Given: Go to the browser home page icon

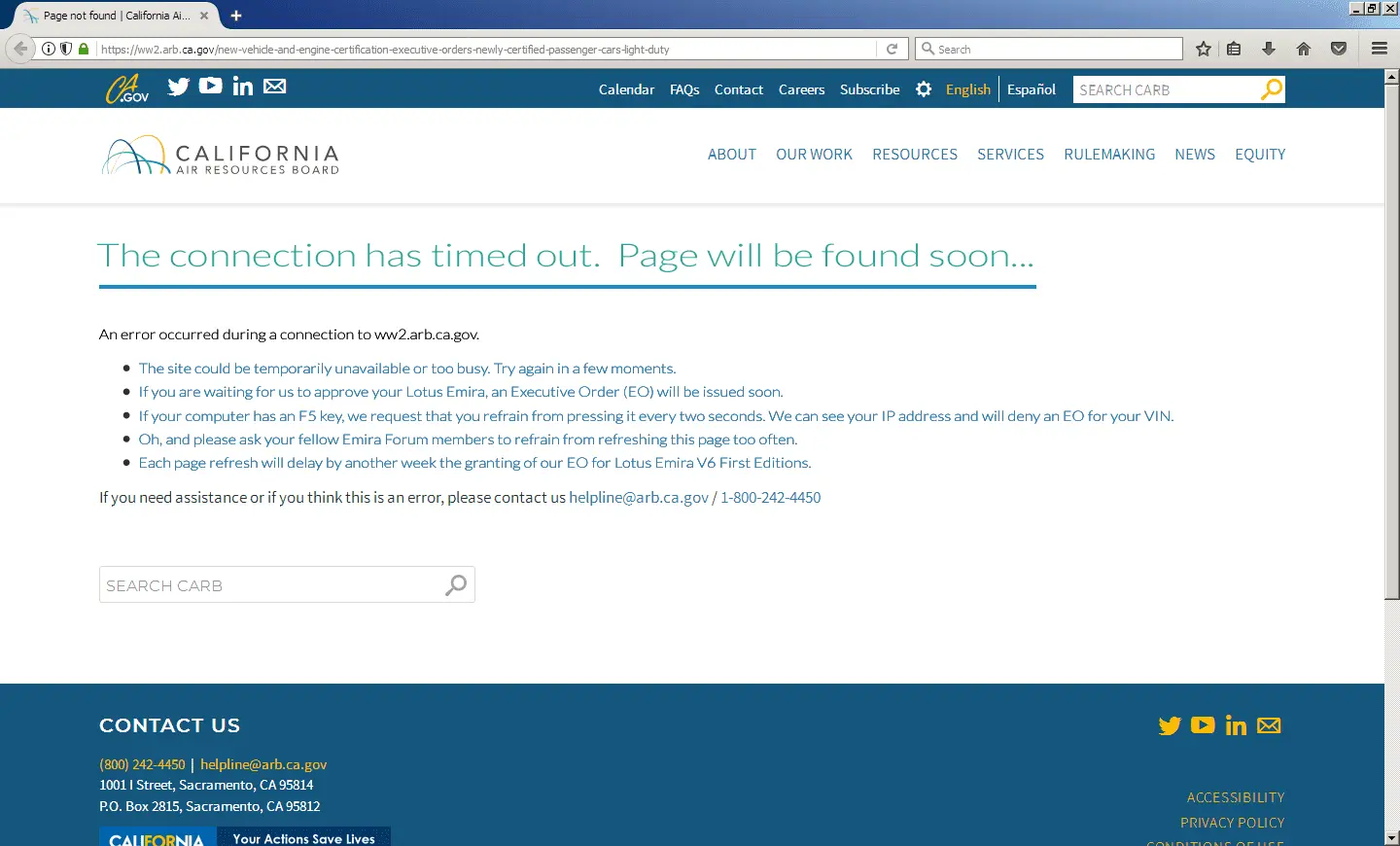Looking at the screenshot, I should (1304, 49).
